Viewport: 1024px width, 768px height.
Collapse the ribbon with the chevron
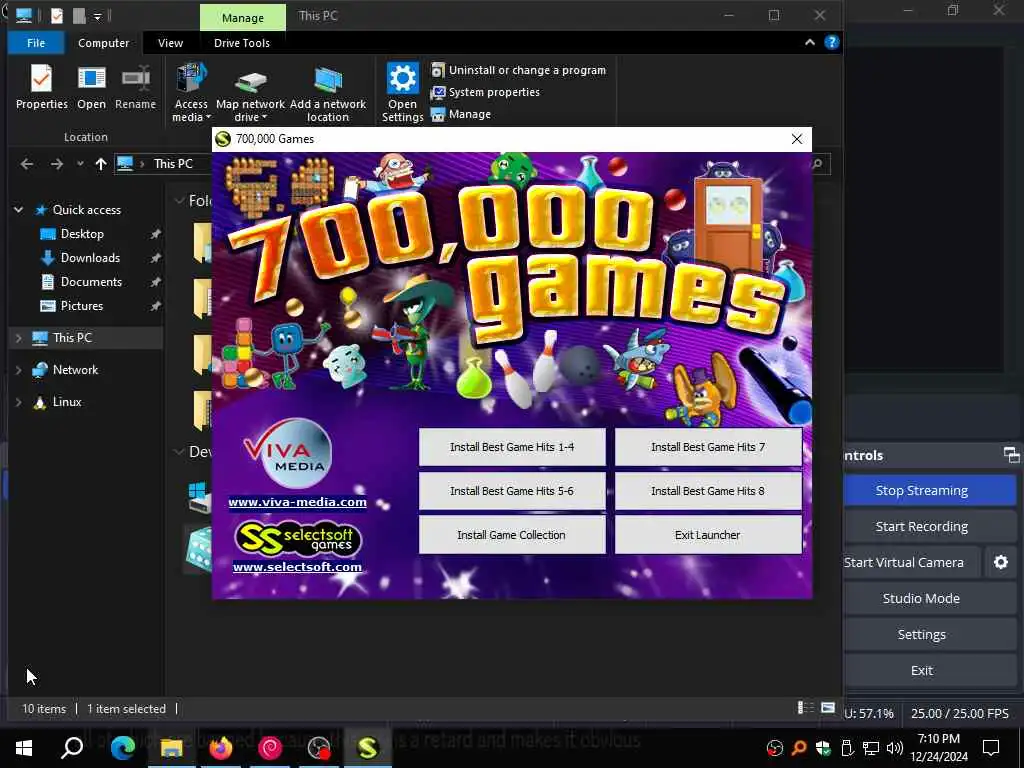coord(810,42)
